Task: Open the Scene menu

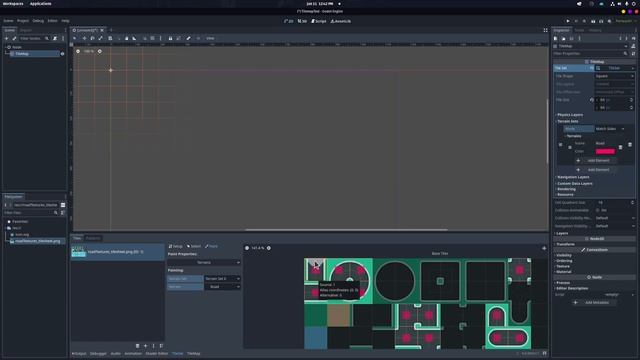Action: click(x=8, y=21)
